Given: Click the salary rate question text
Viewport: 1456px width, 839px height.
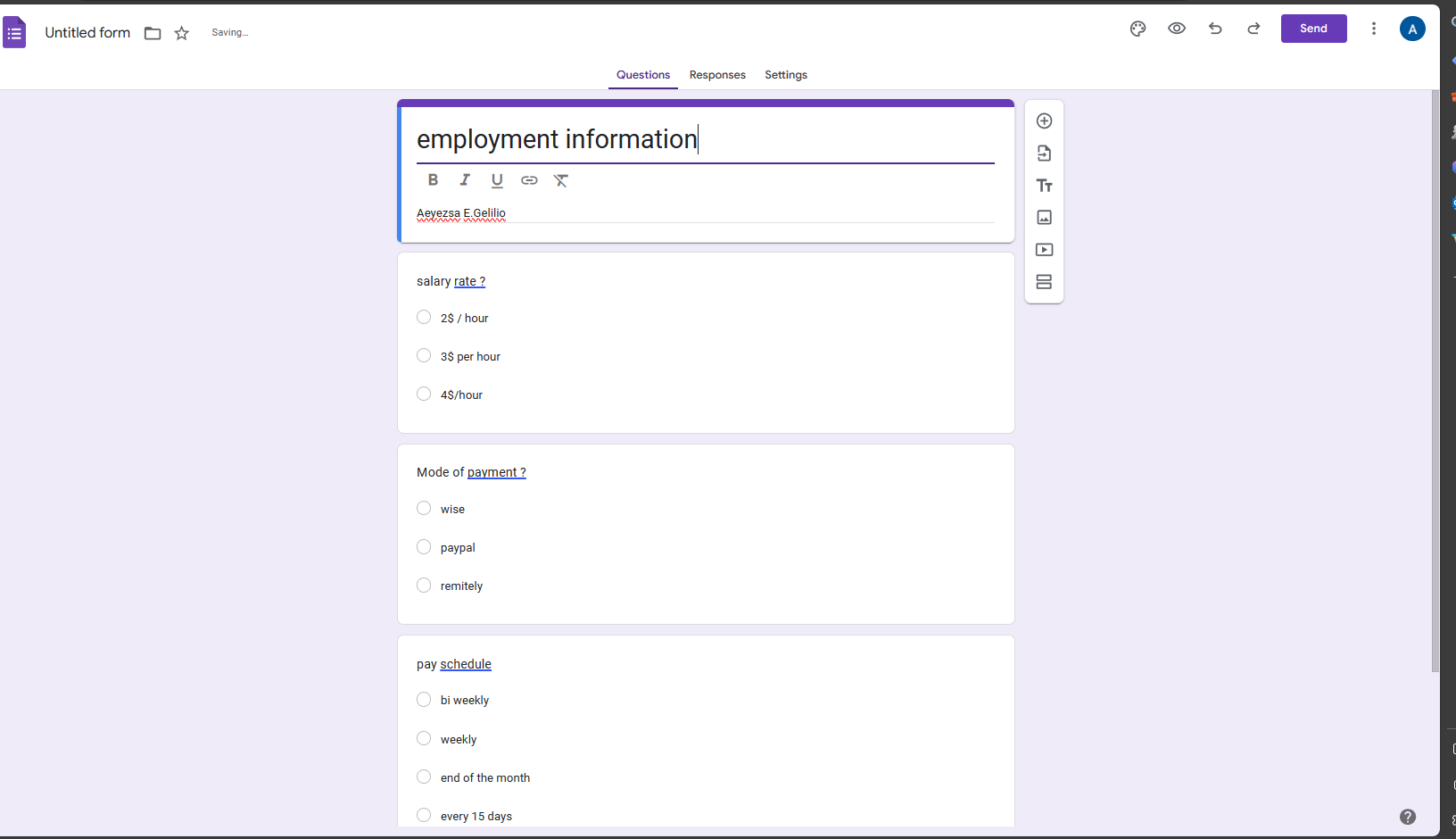Looking at the screenshot, I should pyautogui.click(x=451, y=281).
